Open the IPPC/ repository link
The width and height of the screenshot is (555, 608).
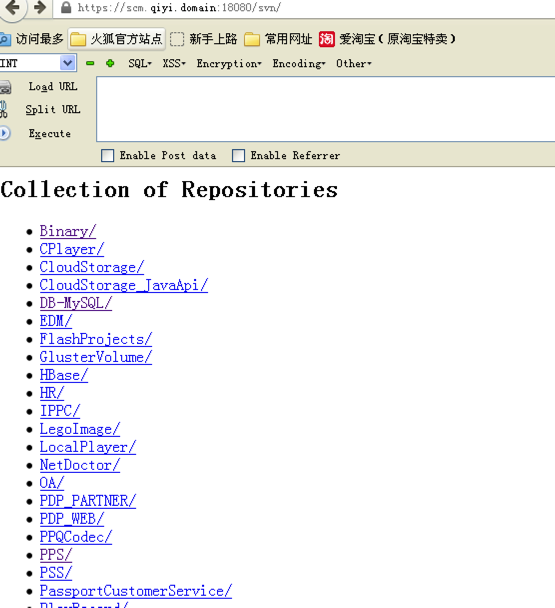click(60, 411)
